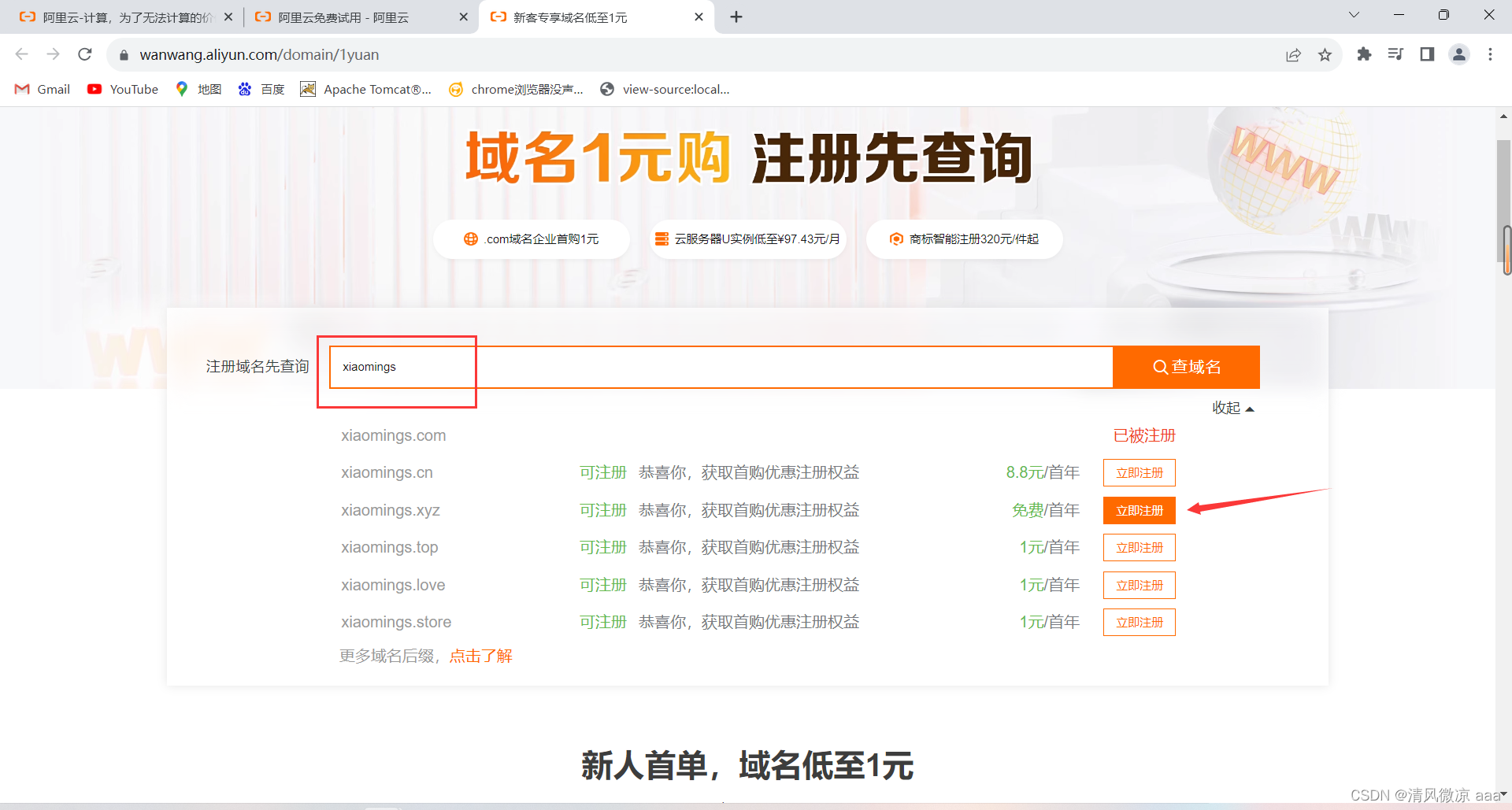Screen dimensions: 1512x810
Task: Click 立即注册 for xiaomings.top
Action: [x=1139, y=548]
